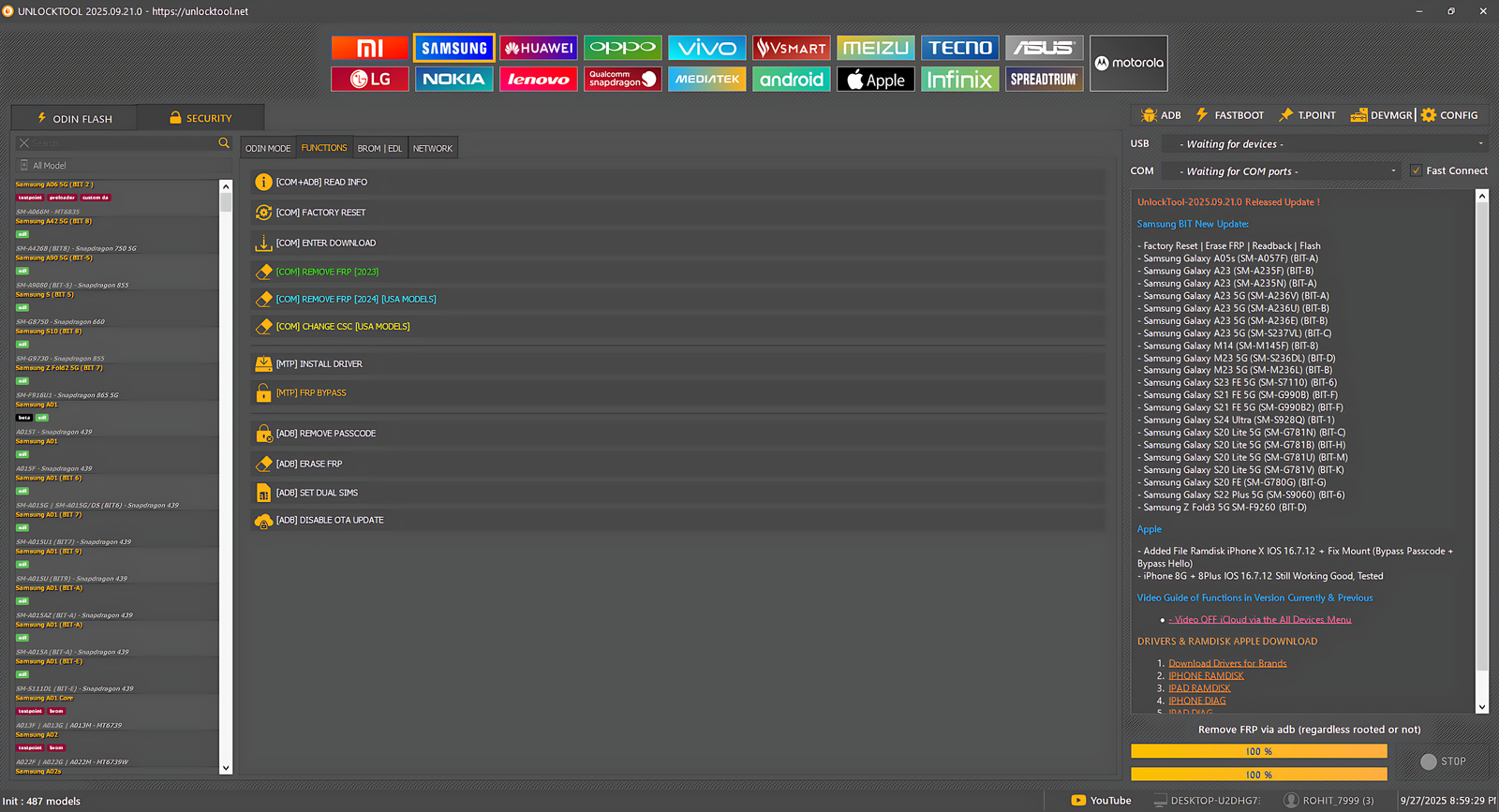Switch to the NETWORK tab
1499x812 pixels.
(433, 148)
